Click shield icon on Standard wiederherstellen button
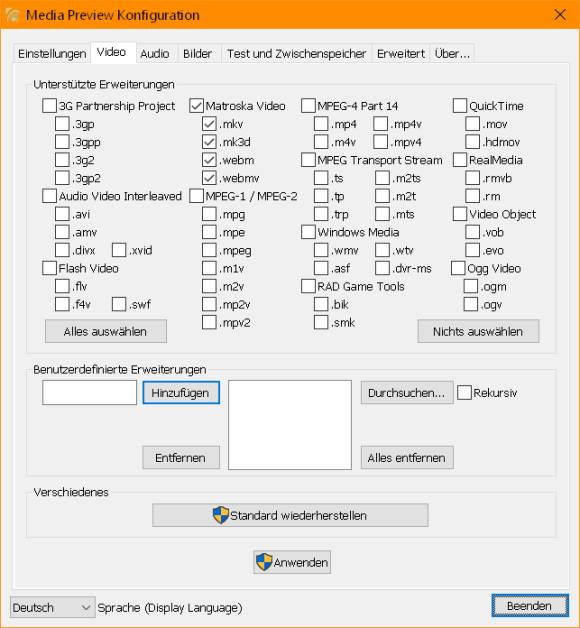This screenshot has width=580, height=628. coord(221,515)
